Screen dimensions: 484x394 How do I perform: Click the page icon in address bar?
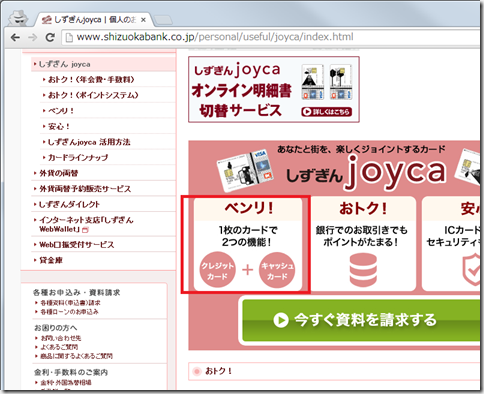[x=69, y=37]
